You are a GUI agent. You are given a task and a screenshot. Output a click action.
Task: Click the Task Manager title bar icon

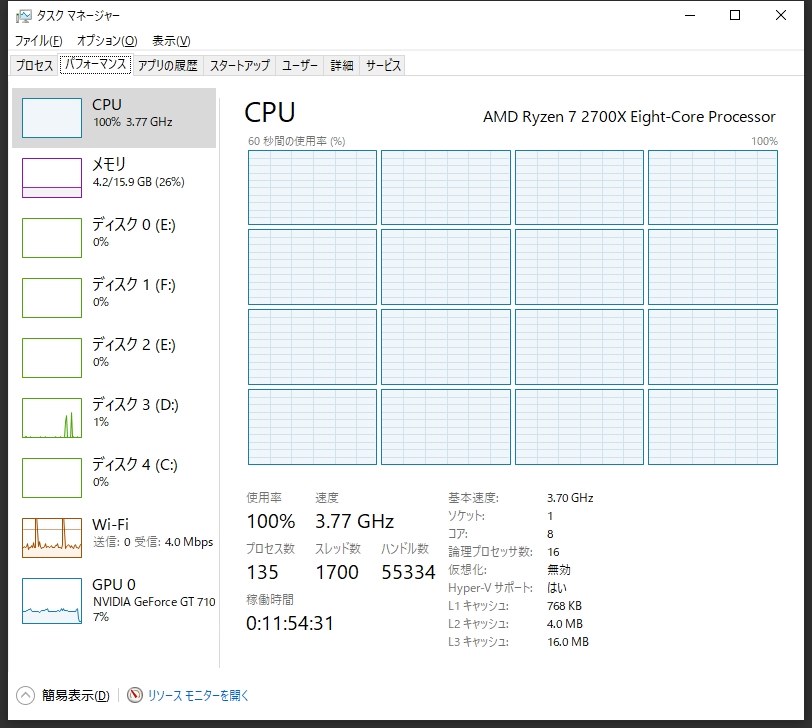[23, 16]
